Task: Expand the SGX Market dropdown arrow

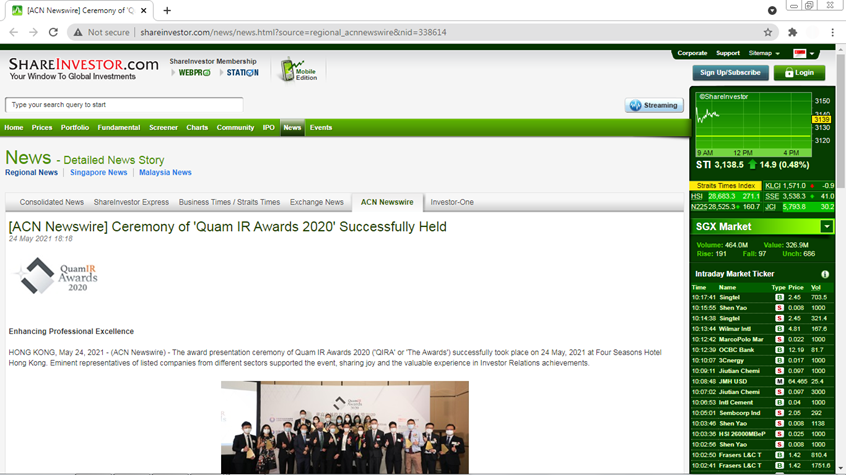Action: pos(827,226)
